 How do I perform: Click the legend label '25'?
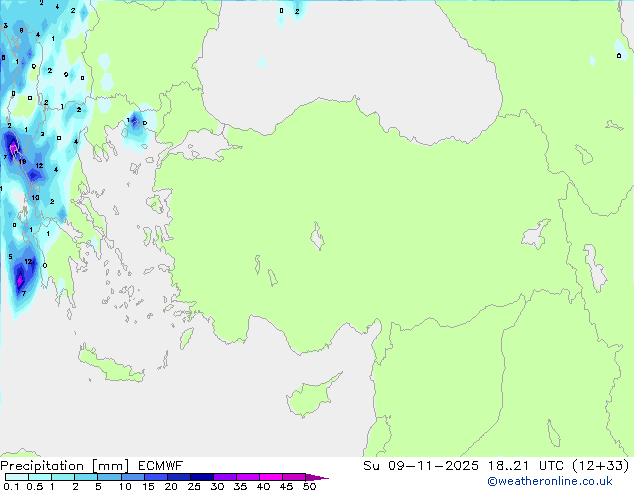click(x=194, y=486)
